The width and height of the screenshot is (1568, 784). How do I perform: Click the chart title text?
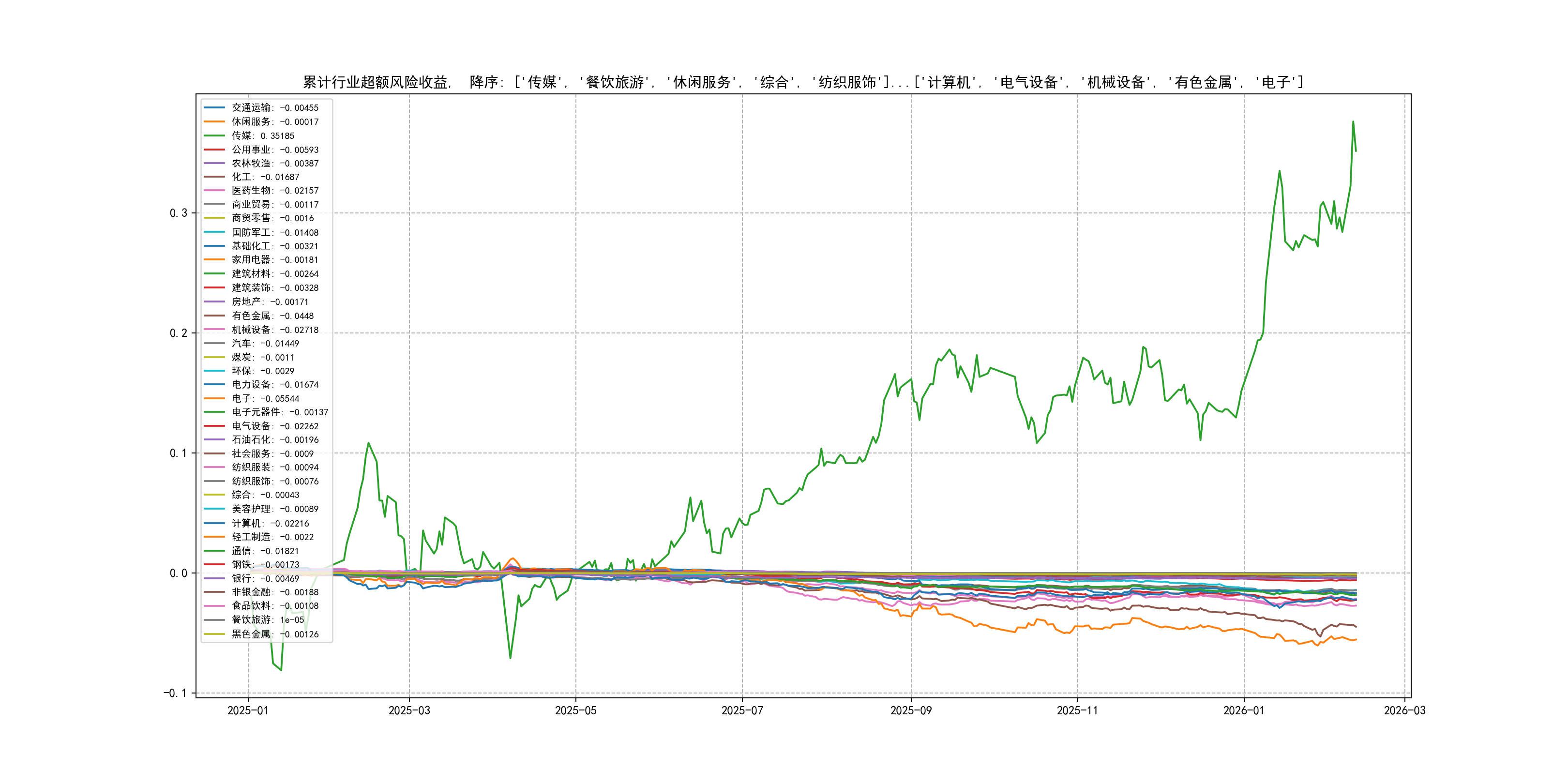click(x=802, y=82)
